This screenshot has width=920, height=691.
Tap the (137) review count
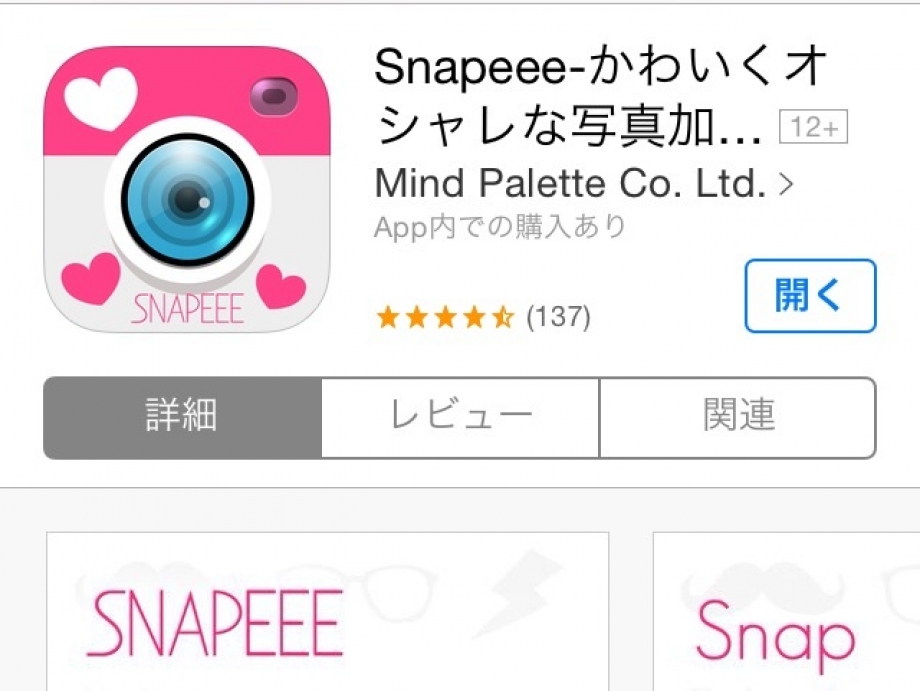tap(558, 317)
